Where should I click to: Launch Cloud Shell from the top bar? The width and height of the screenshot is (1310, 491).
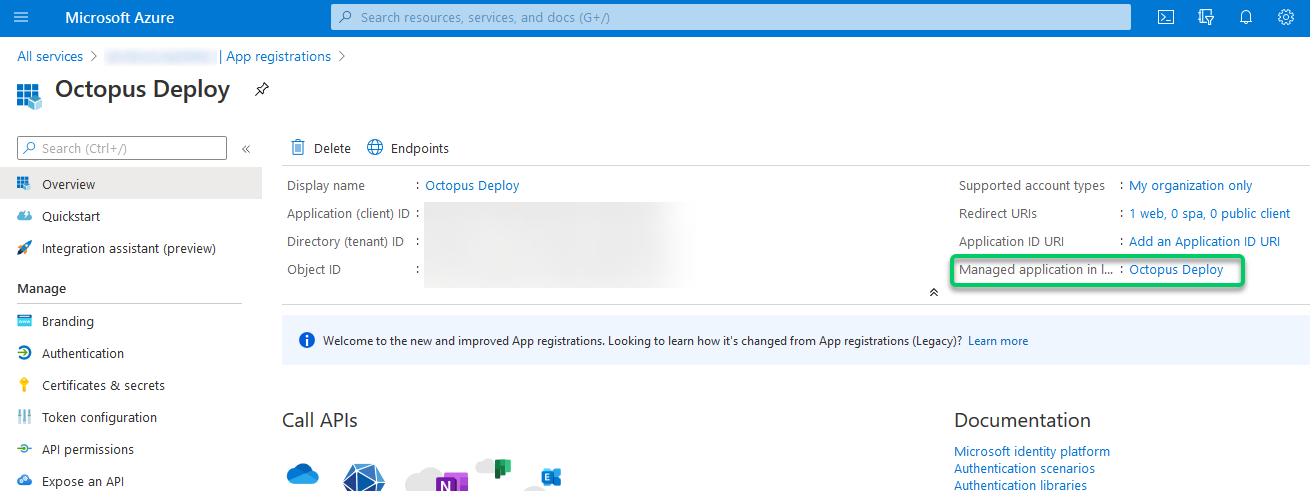pos(1166,17)
